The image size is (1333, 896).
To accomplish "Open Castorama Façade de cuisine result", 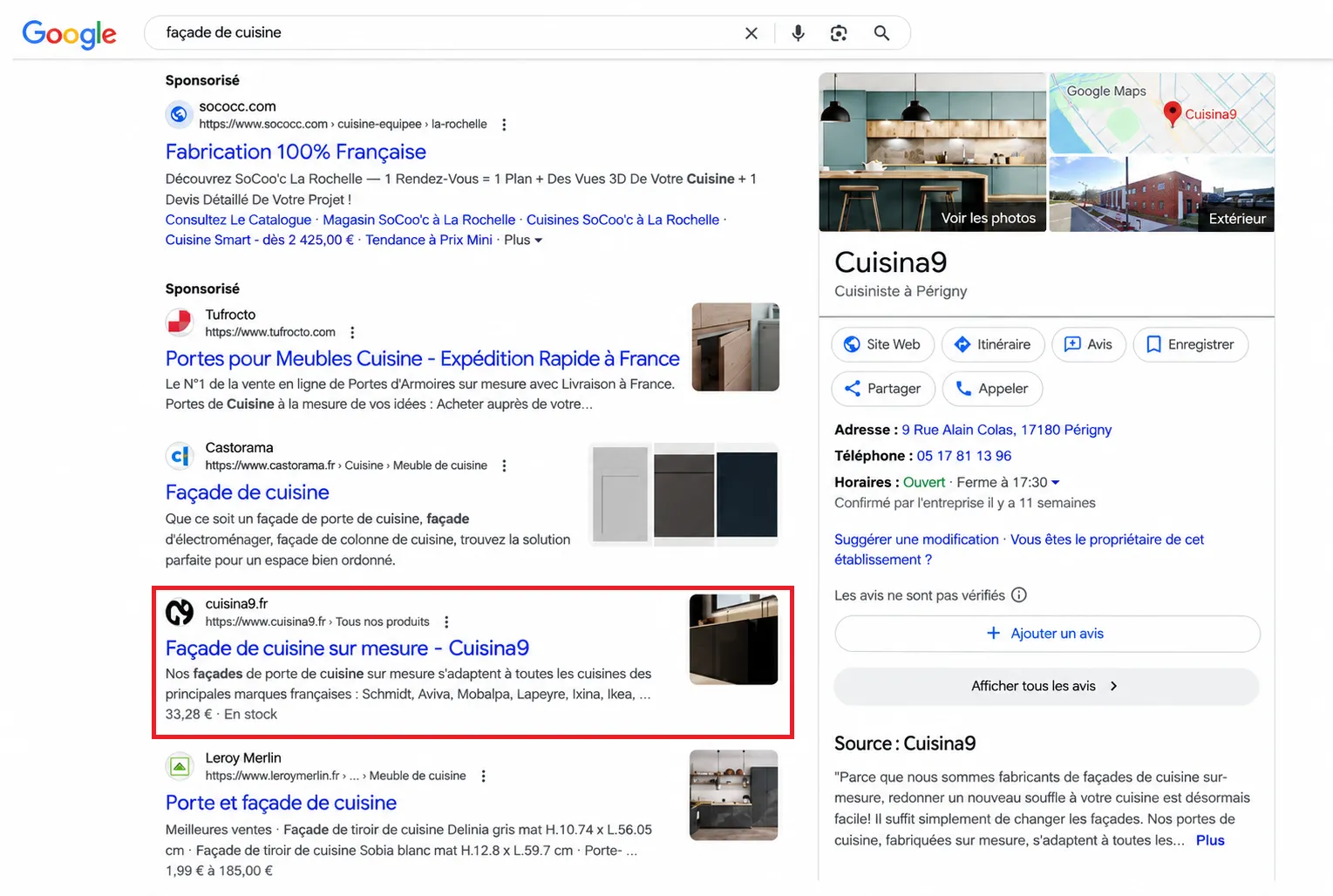I will click(x=248, y=492).
